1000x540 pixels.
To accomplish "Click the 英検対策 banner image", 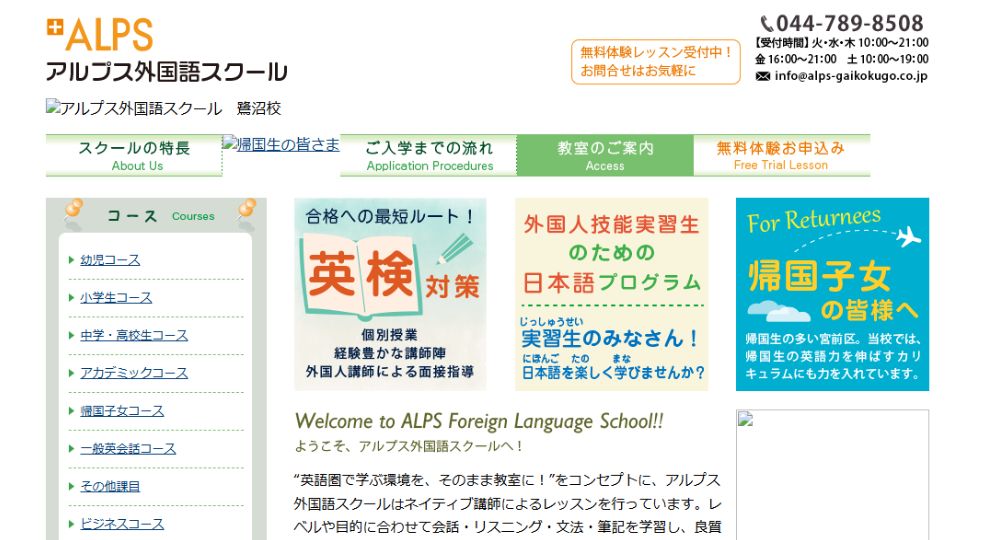I will point(390,294).
